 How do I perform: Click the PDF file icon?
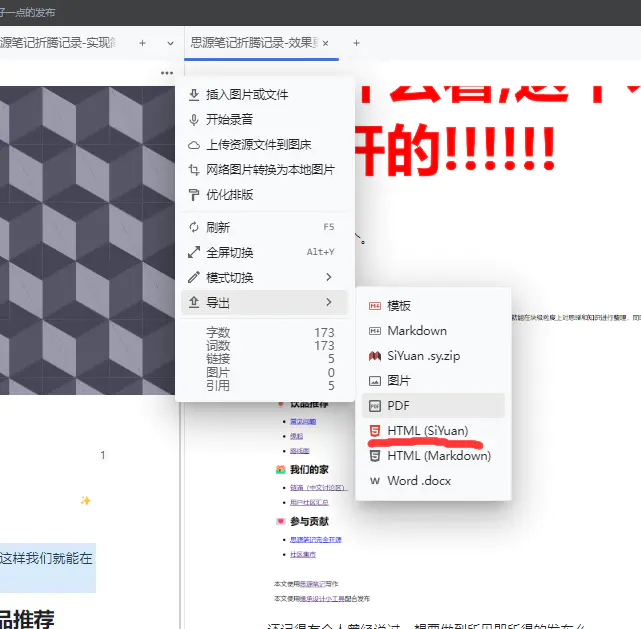coord(375,406)
